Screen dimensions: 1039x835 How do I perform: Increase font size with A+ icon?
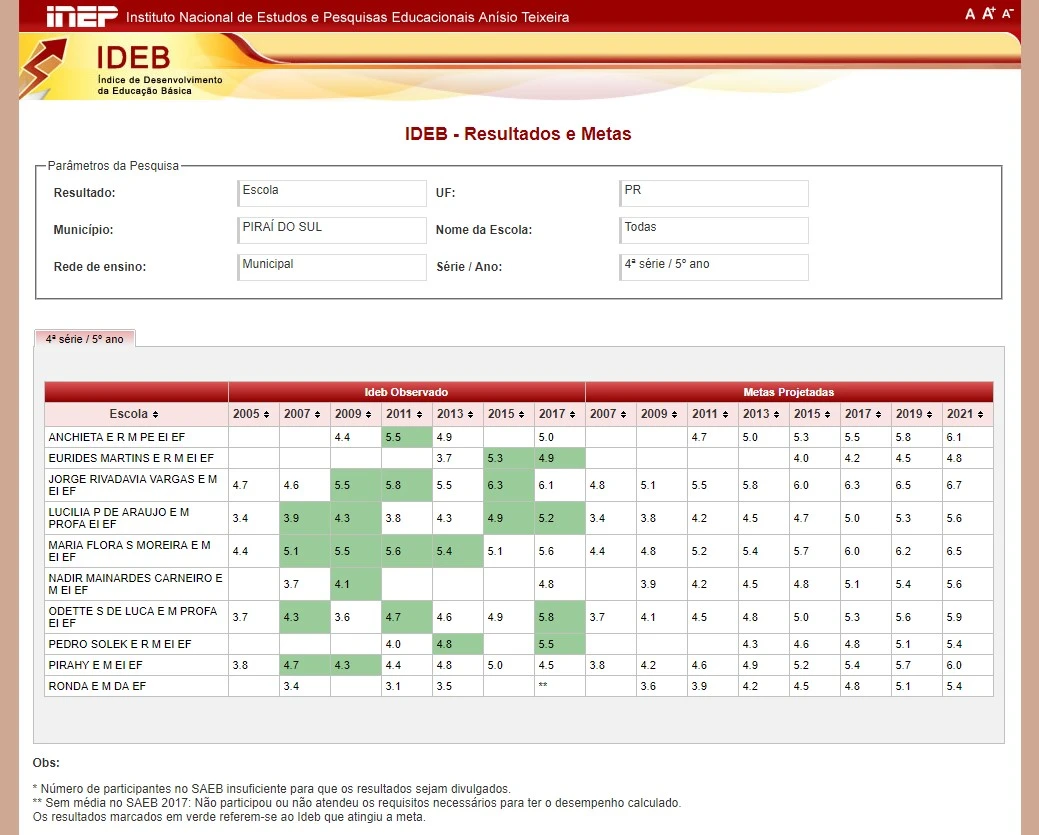(x=989, y=14)
